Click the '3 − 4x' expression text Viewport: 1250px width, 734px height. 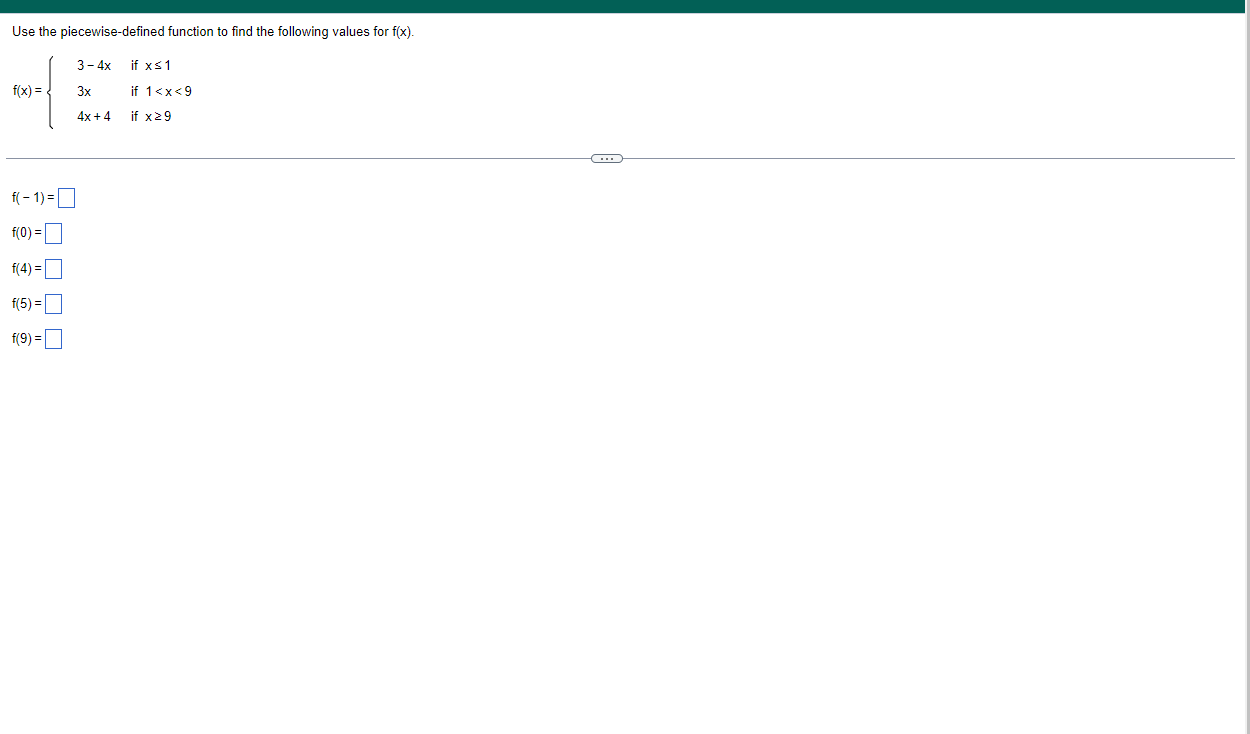[94, 66]
